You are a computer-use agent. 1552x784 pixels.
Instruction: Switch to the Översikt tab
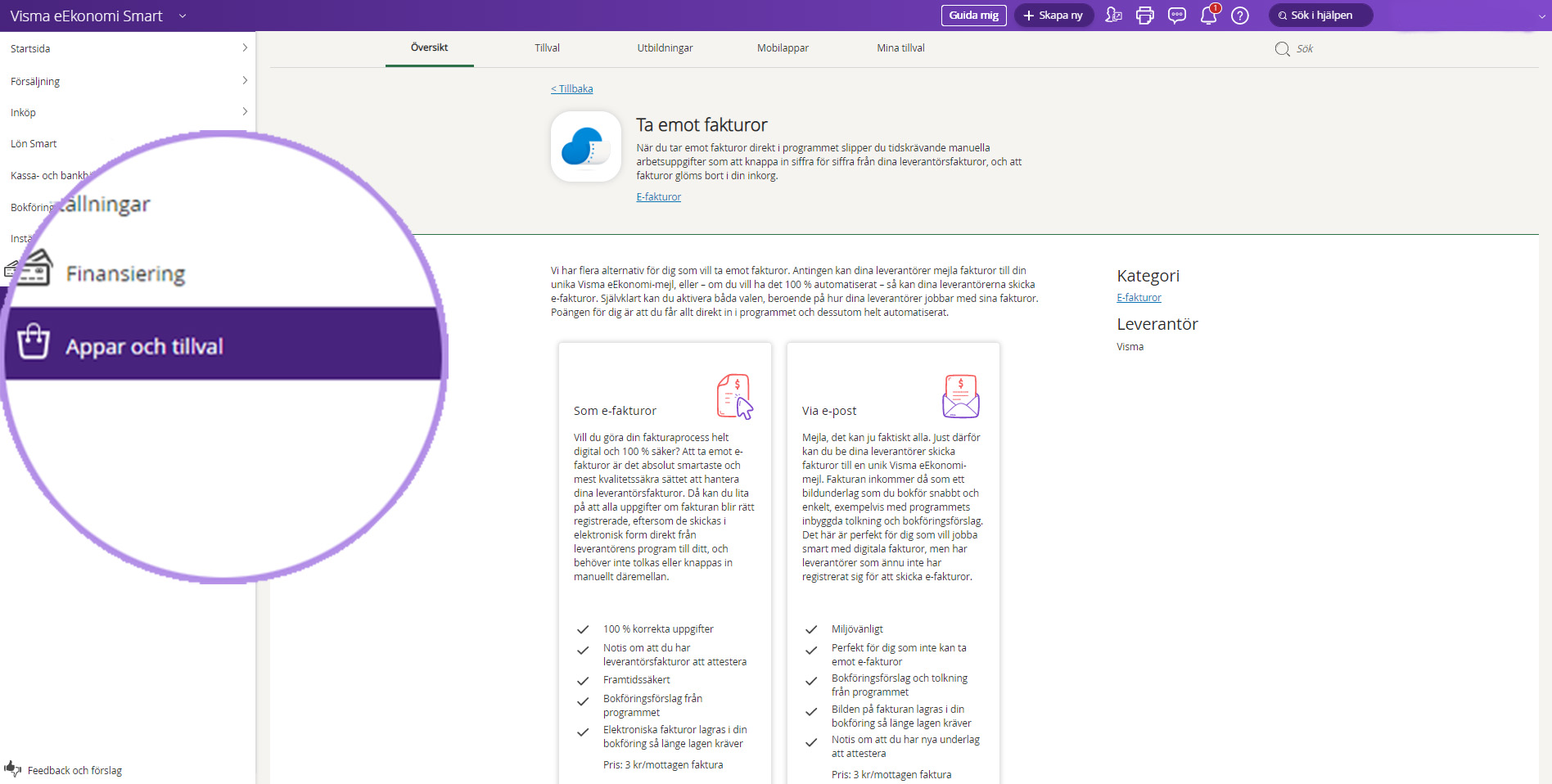point(430,48)
